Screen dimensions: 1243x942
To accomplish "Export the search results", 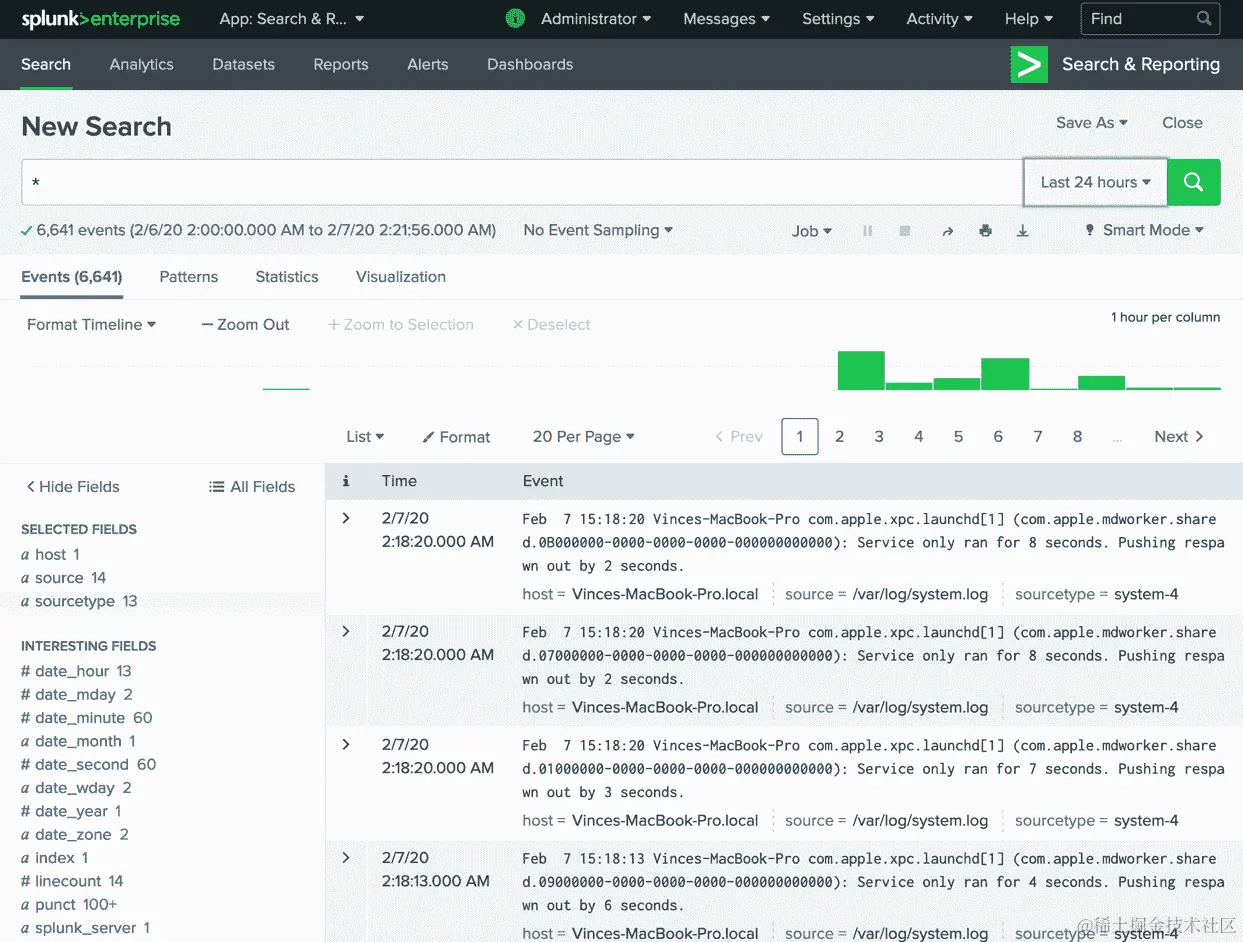I will (1023, 230).
